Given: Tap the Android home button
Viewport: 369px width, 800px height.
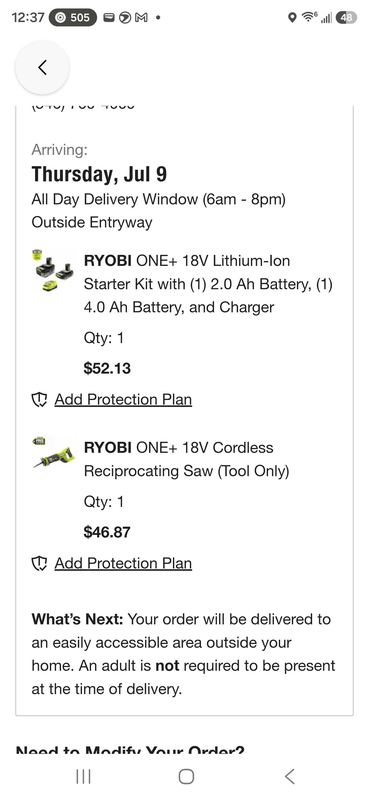Looking at the screenshot, I should point(186,777).
